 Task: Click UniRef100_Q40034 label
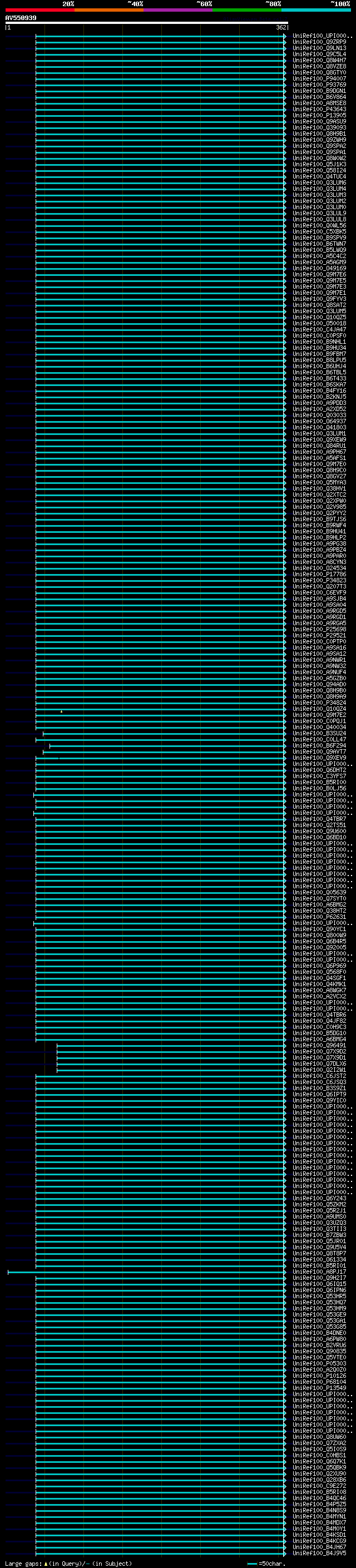(319, 728)
